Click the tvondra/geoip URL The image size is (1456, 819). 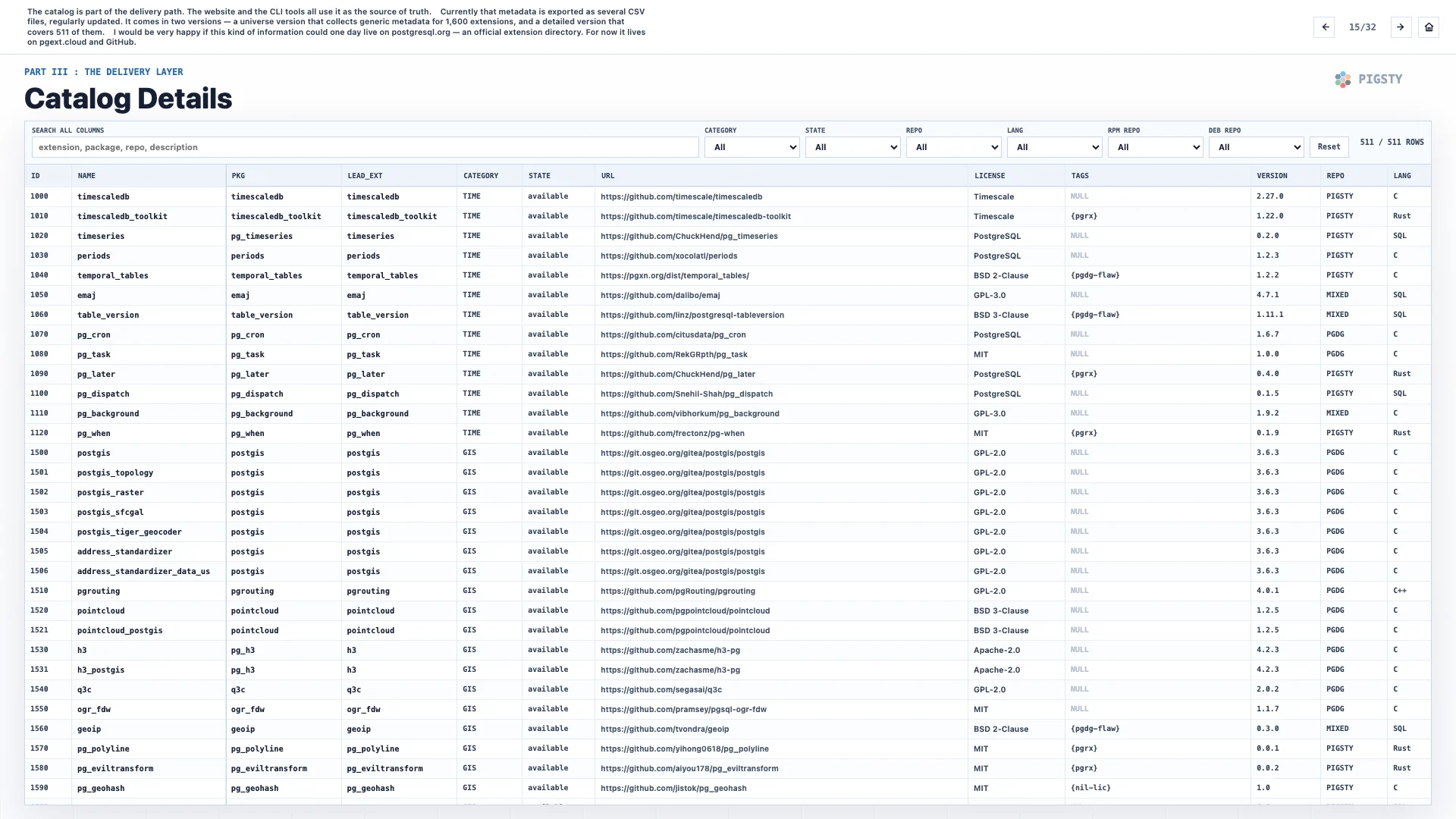click(665, 729)
